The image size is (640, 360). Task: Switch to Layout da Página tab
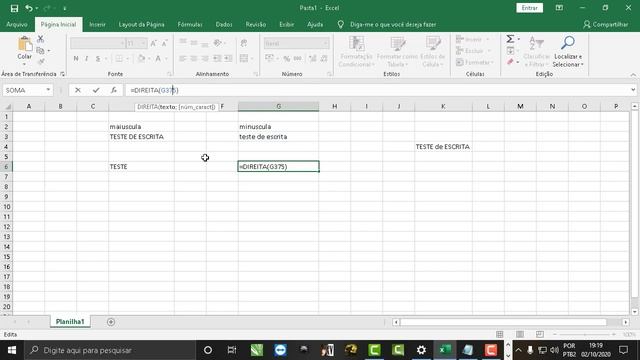(x=142, y=24)
